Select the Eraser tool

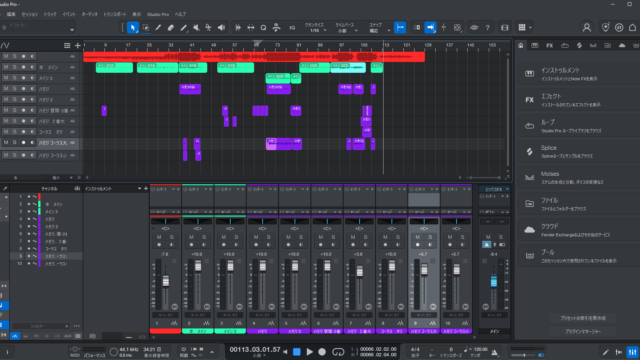point(171,28)
